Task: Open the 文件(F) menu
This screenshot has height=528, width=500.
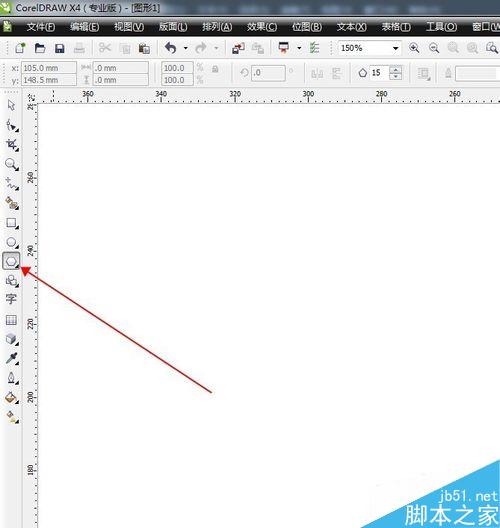Action: coord(41,27)
